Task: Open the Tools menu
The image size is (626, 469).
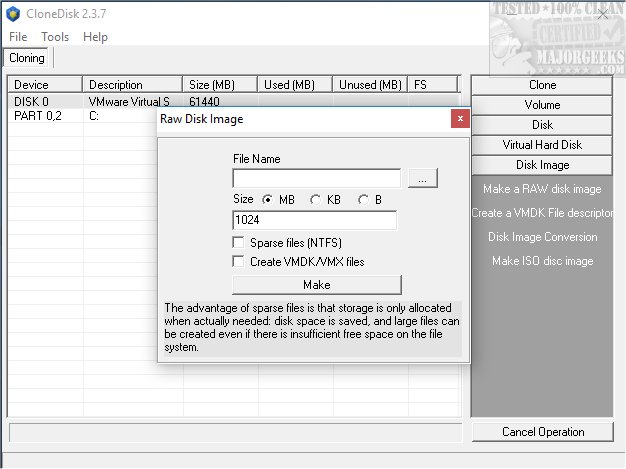Action: tap(55, 37)
